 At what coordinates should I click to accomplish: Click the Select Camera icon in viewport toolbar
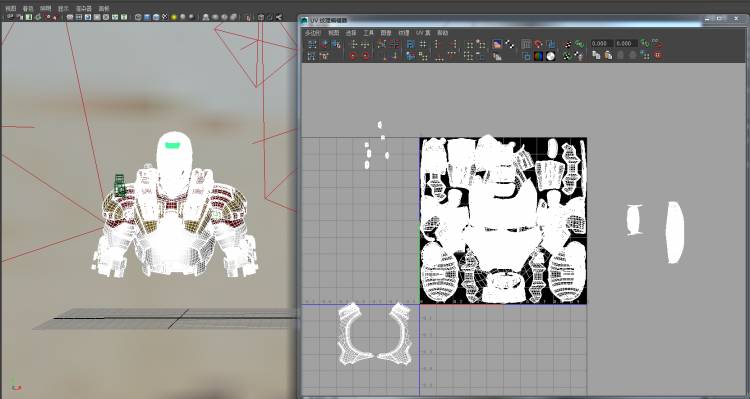coord(10,17)
